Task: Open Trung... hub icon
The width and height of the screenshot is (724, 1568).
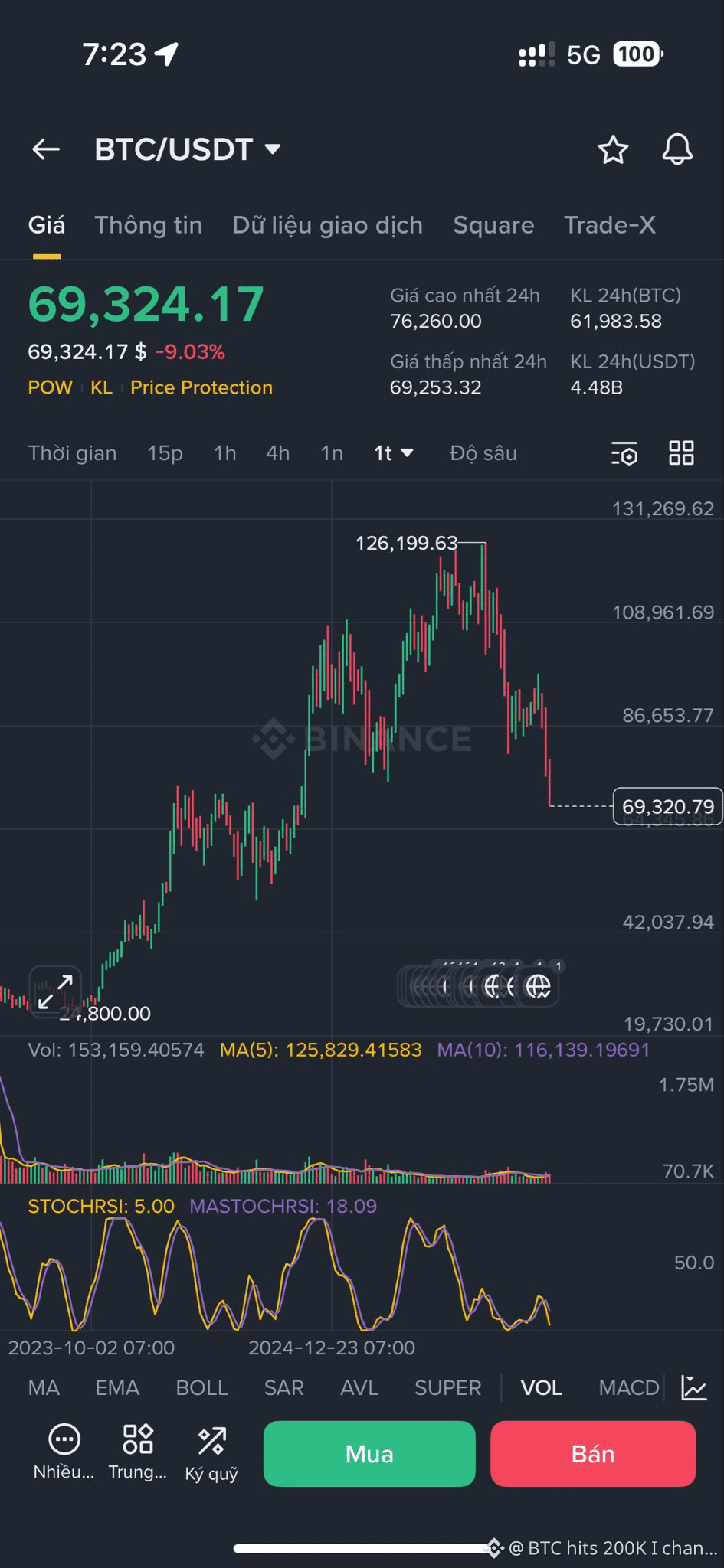Action: coord(138,1439)
